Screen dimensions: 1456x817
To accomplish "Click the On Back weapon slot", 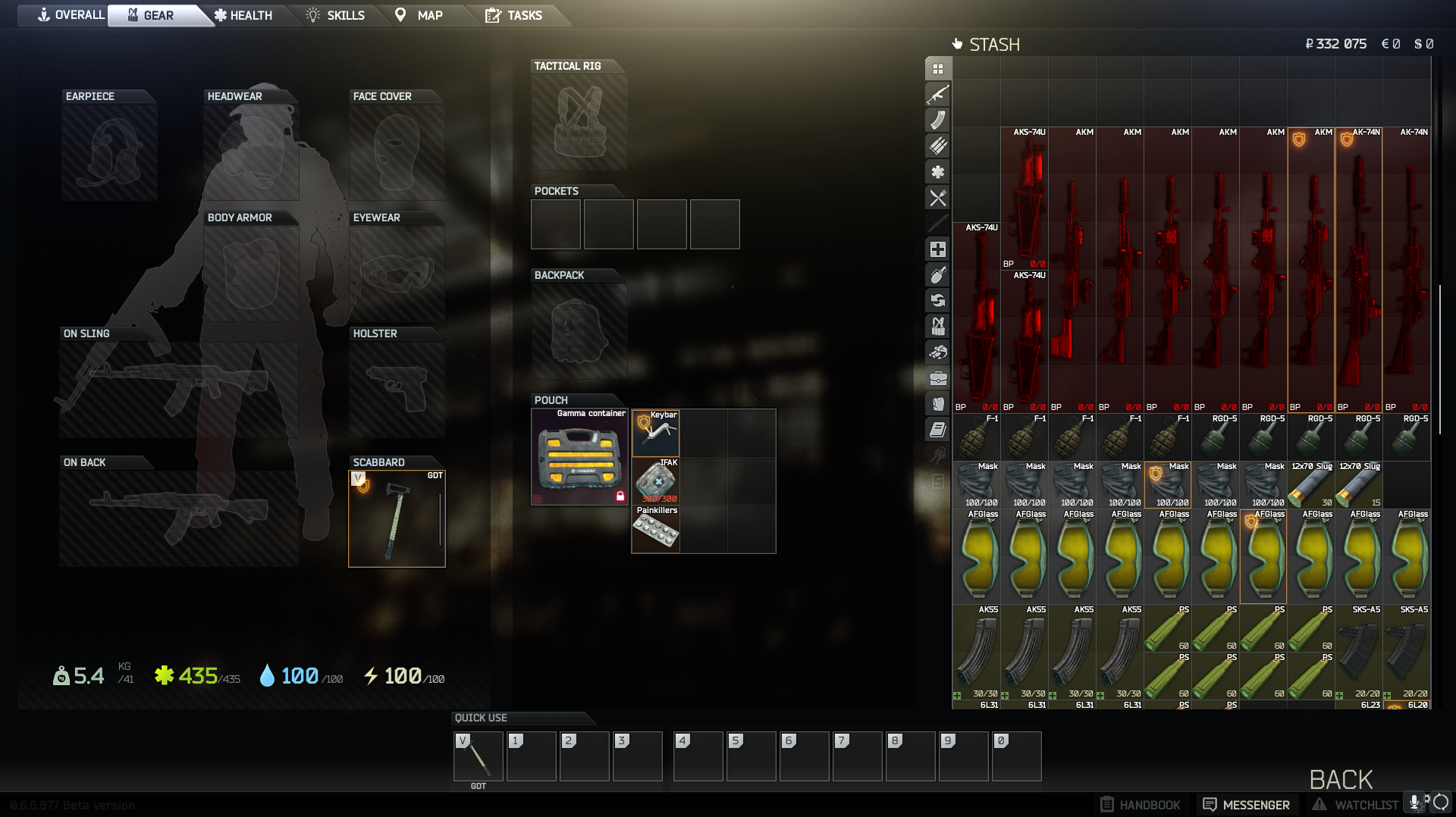I will tap(179, 518).
